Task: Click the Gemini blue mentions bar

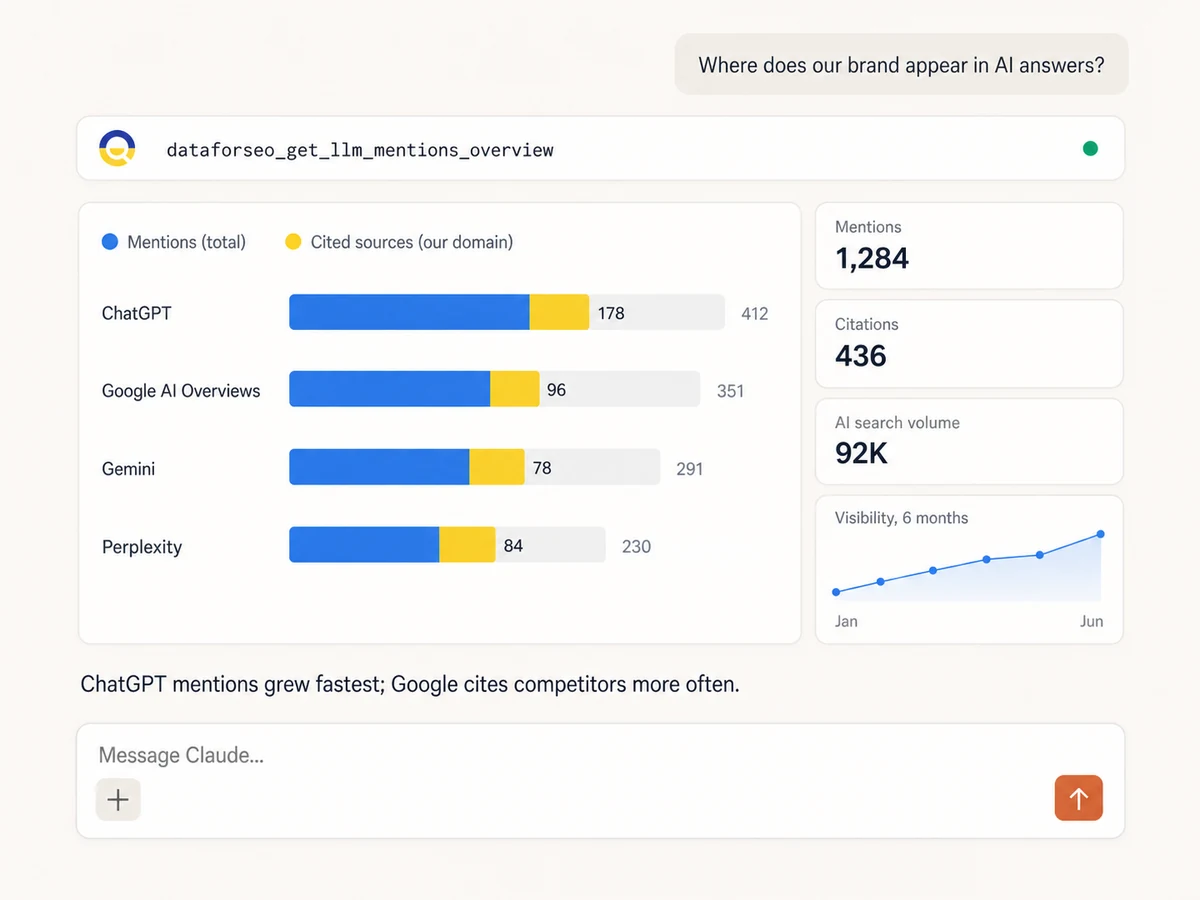Action: pos(379,467)
